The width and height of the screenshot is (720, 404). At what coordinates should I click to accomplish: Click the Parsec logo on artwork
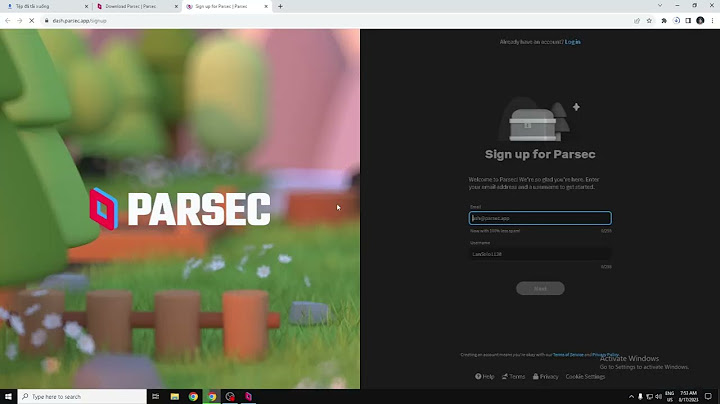(180, 209)
